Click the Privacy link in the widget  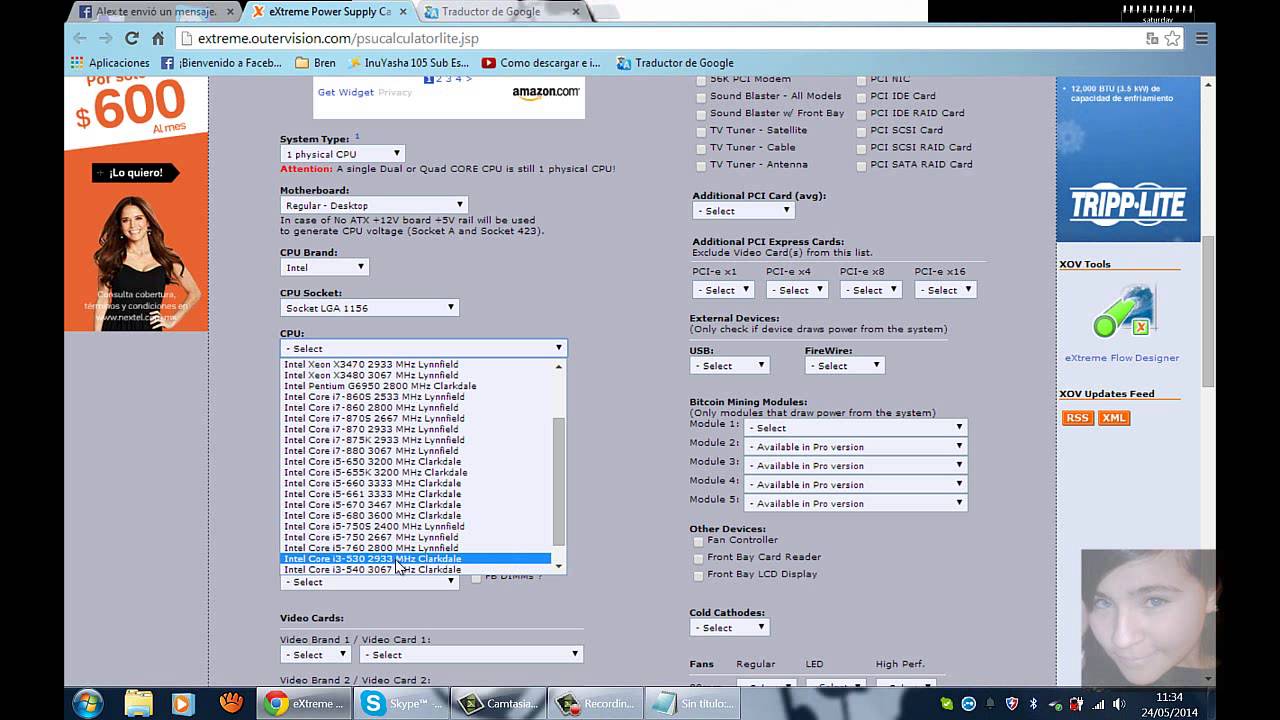click(x=395, y=92)
